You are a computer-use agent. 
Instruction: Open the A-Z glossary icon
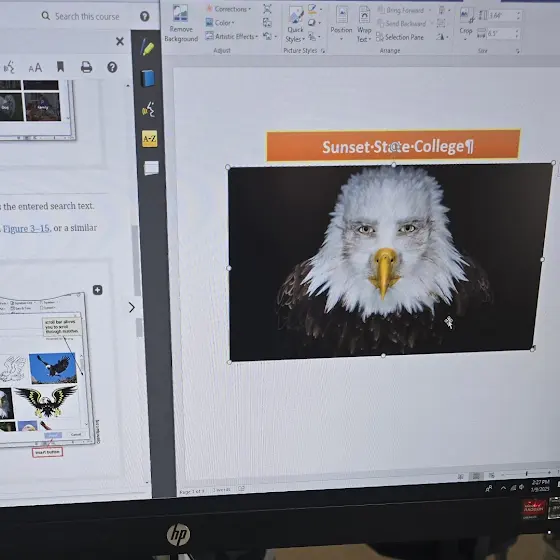[x=149, y=139]
